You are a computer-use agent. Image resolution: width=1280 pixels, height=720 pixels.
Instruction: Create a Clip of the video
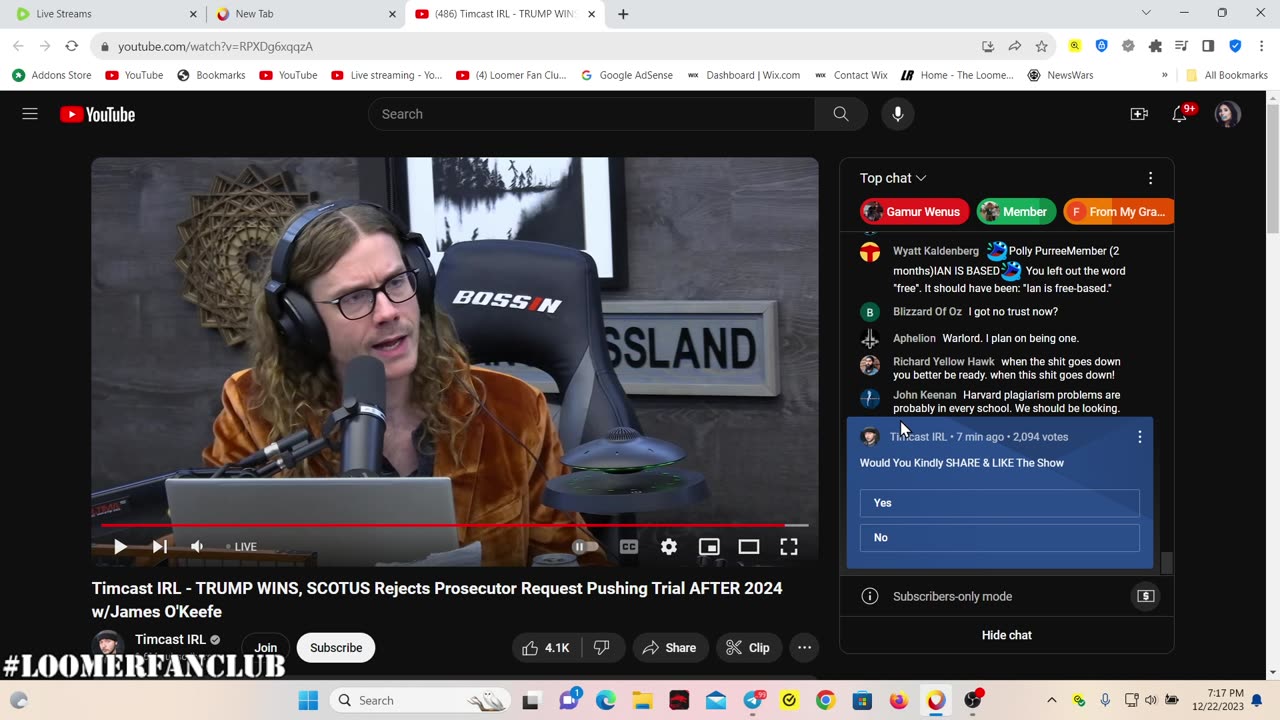coord(748,648)
